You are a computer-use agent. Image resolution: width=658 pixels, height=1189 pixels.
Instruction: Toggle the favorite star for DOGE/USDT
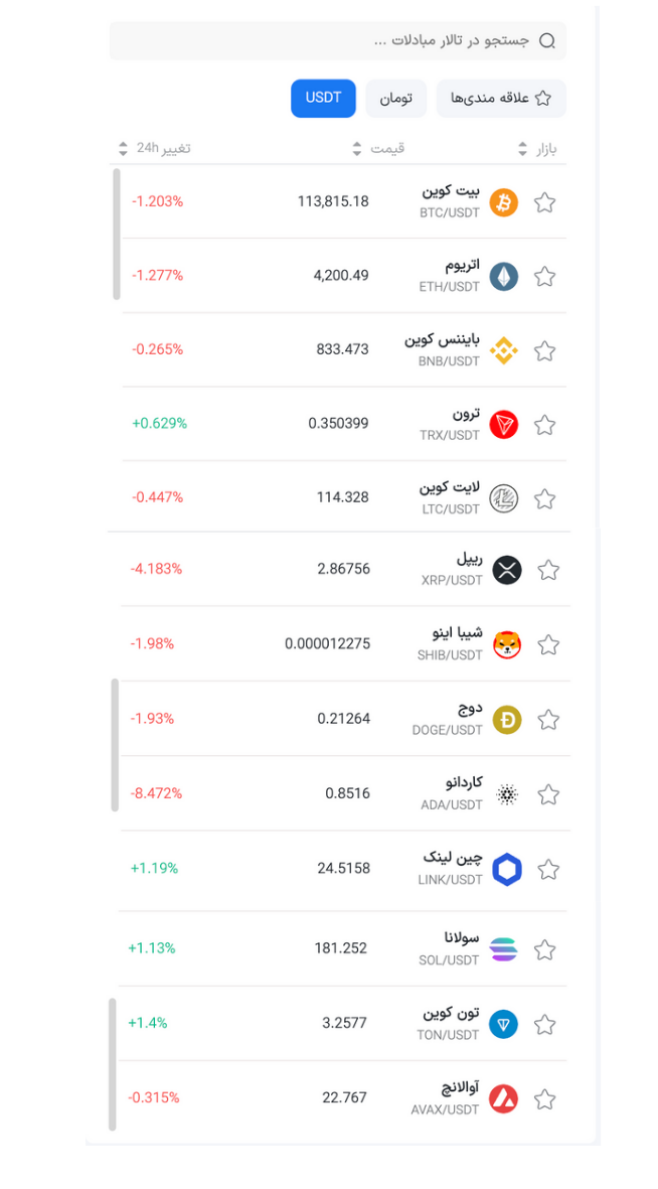548,719
